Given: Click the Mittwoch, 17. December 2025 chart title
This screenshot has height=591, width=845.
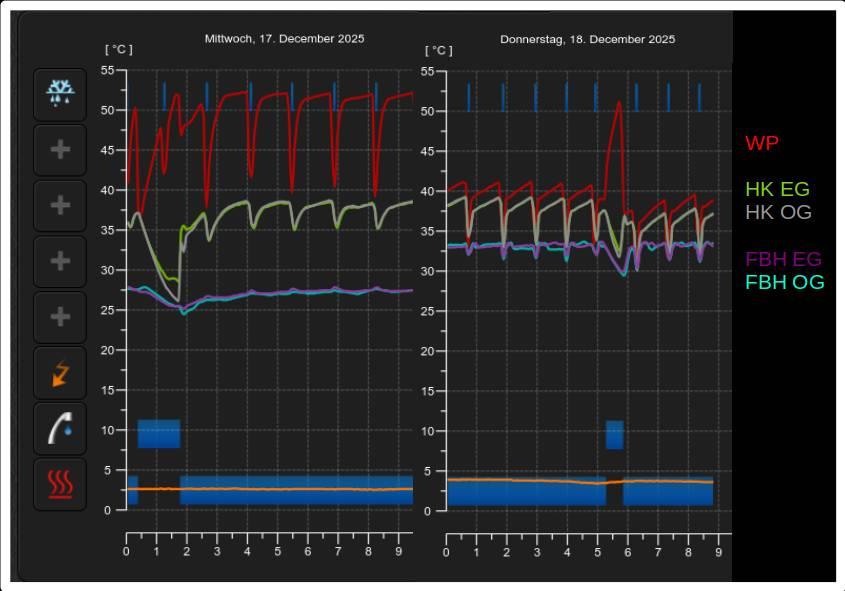Looking at the screenshot, I should pyautogui.click(x=284, y=39).
